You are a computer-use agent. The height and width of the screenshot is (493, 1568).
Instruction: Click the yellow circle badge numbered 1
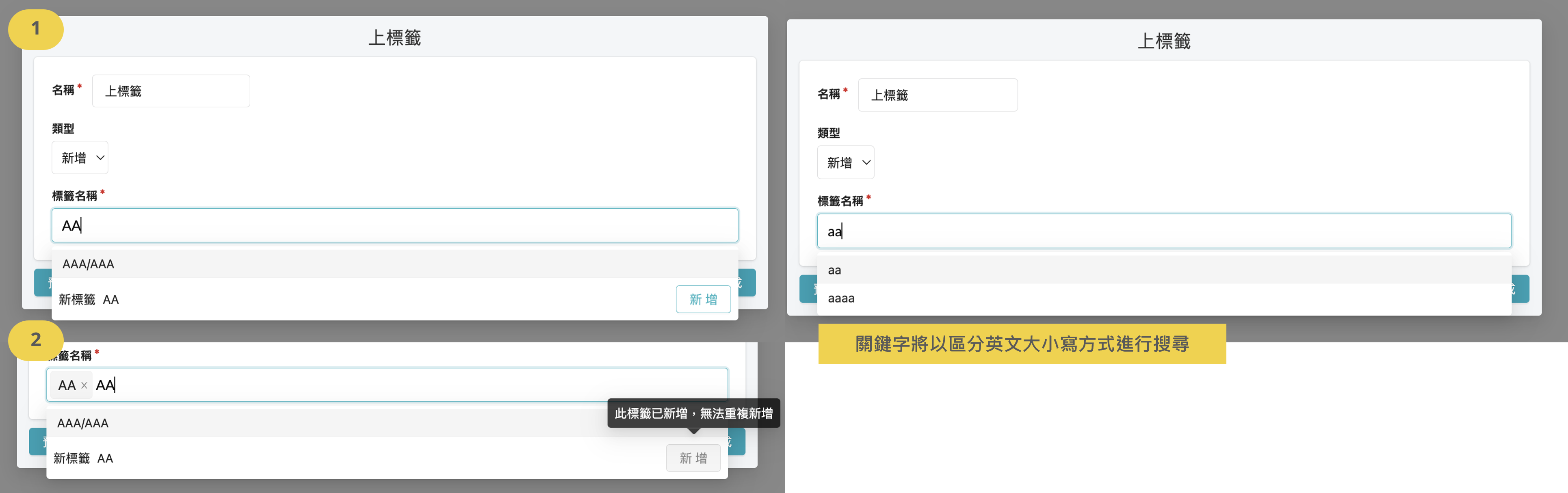tap(35, 28)
